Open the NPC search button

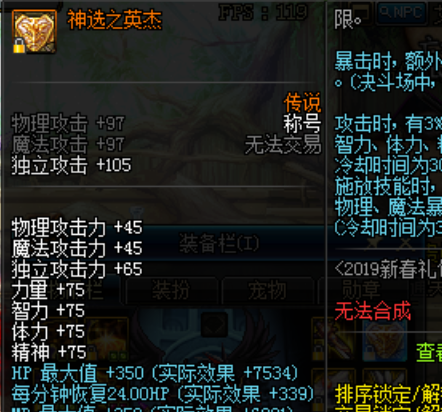point(402,13)
